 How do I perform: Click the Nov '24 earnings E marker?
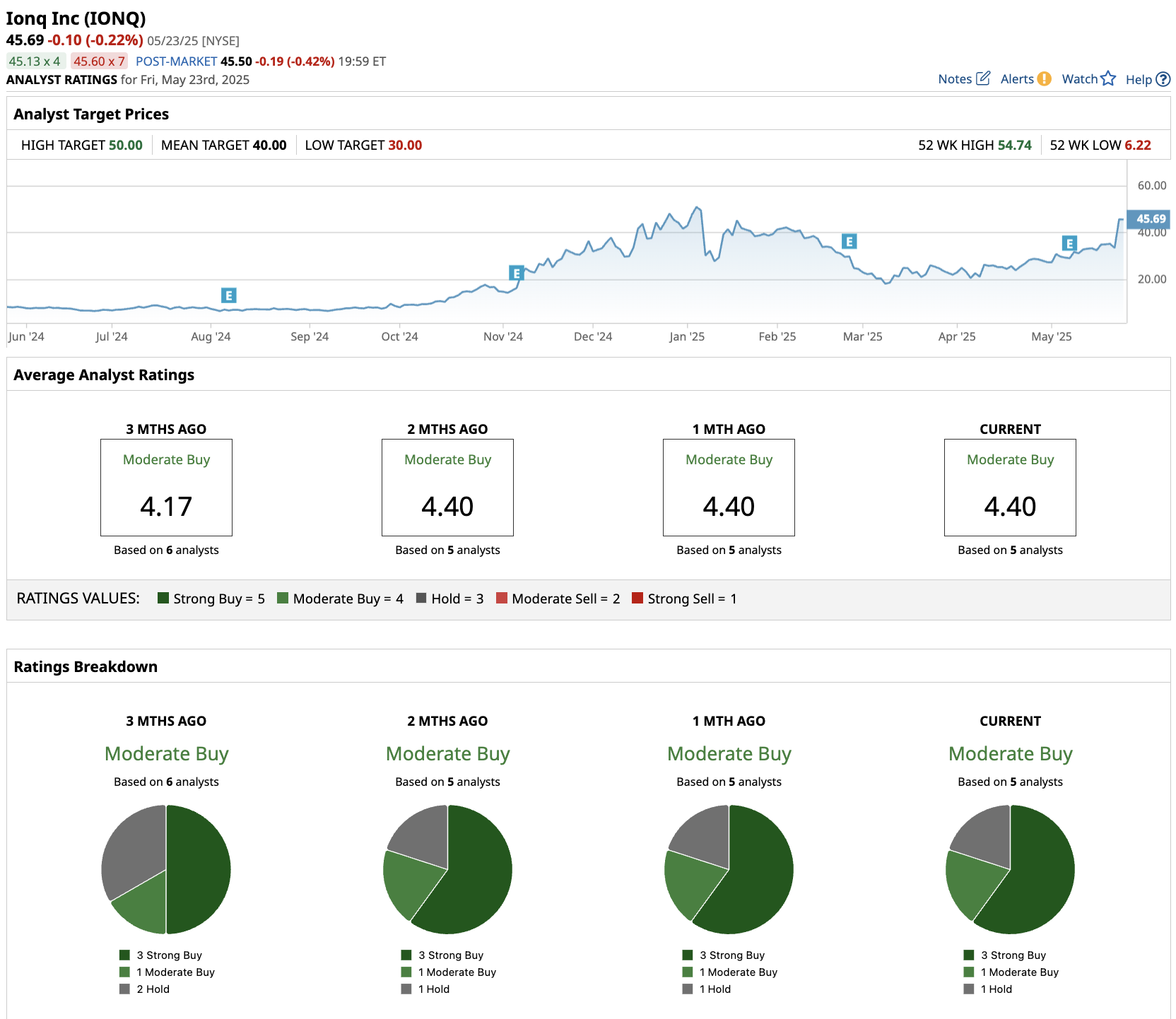tap(517, 273)
